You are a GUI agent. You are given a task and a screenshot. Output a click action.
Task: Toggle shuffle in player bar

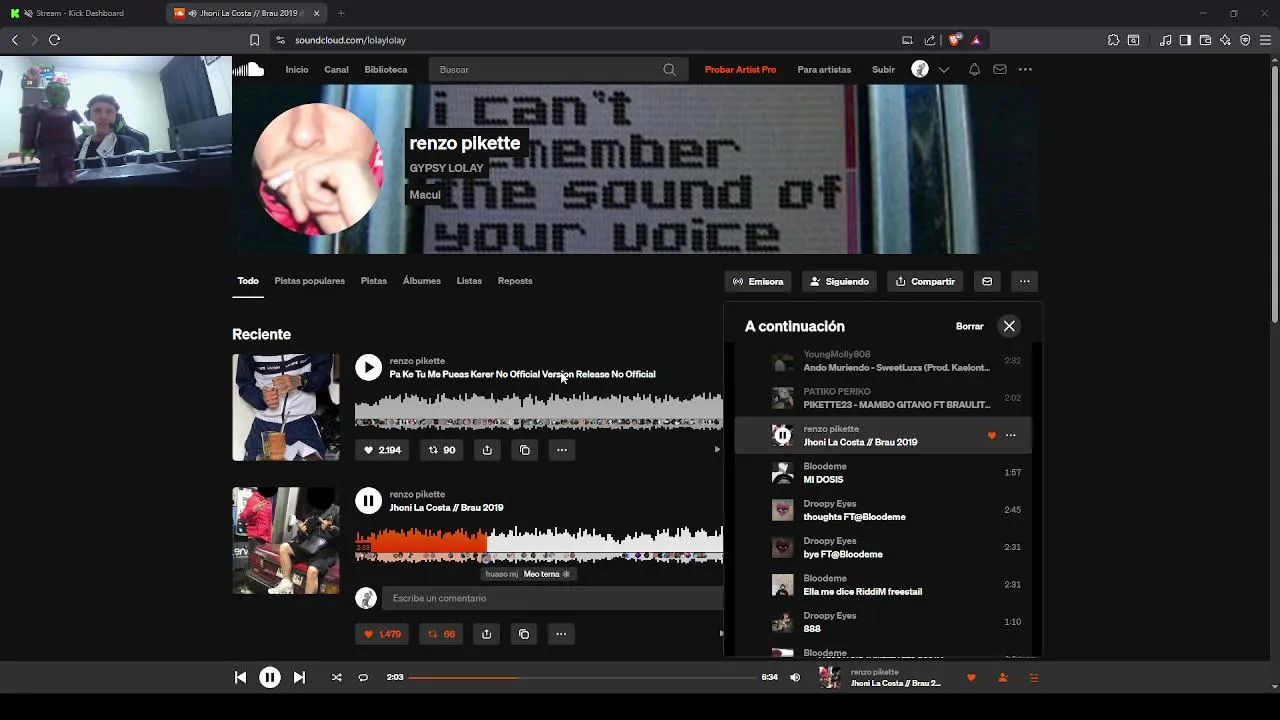337,677
